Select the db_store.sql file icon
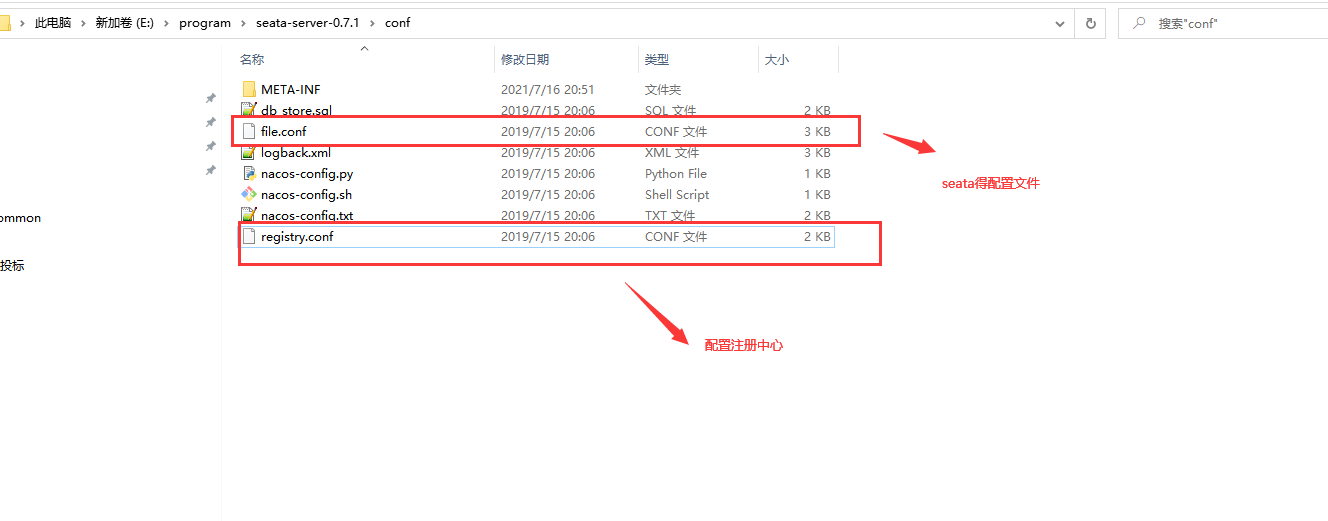Viewport: 1328px width, 521px height. [249, 110]
